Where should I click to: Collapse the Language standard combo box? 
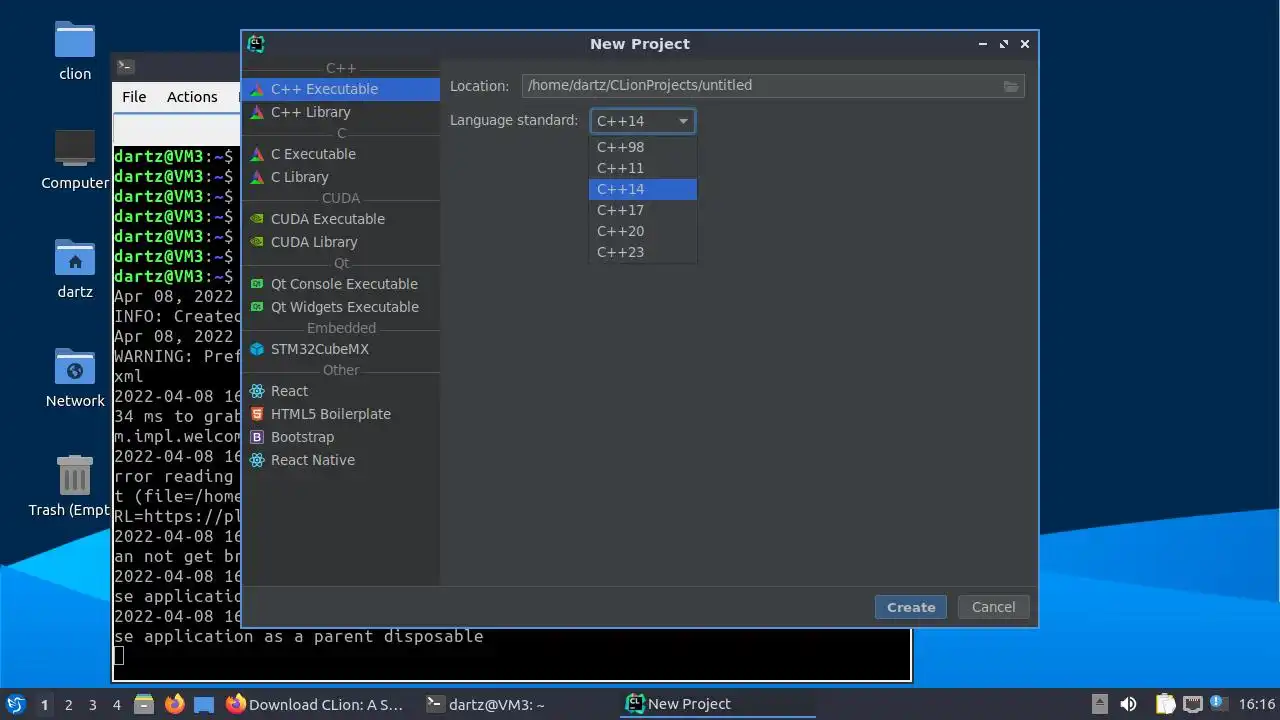642,121
